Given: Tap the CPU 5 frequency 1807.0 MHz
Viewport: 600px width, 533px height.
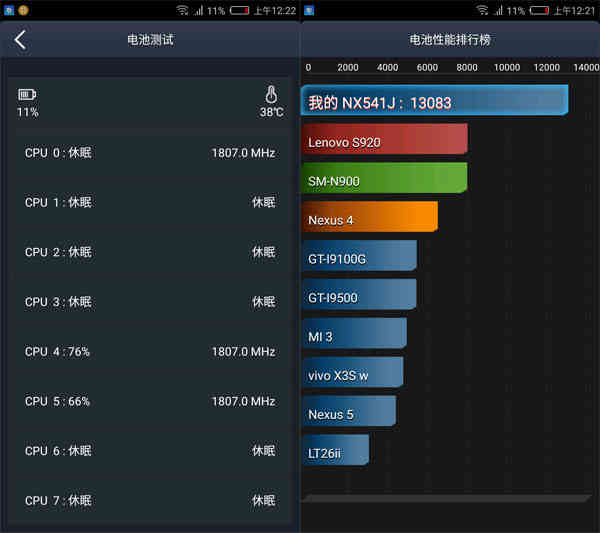Looking at the screenshot, I should [243, 401].
